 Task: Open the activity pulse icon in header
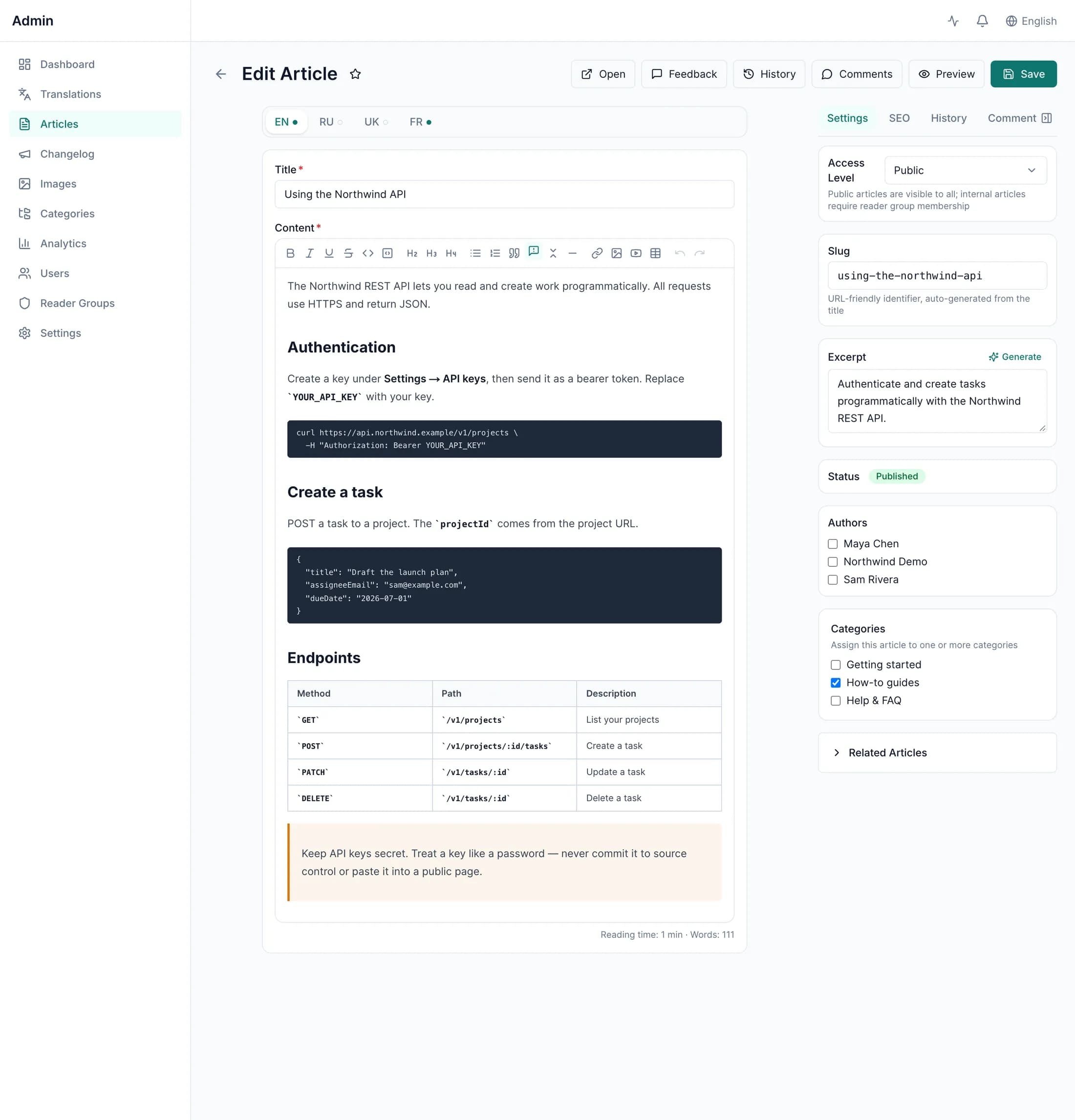[x=953, y=21]
